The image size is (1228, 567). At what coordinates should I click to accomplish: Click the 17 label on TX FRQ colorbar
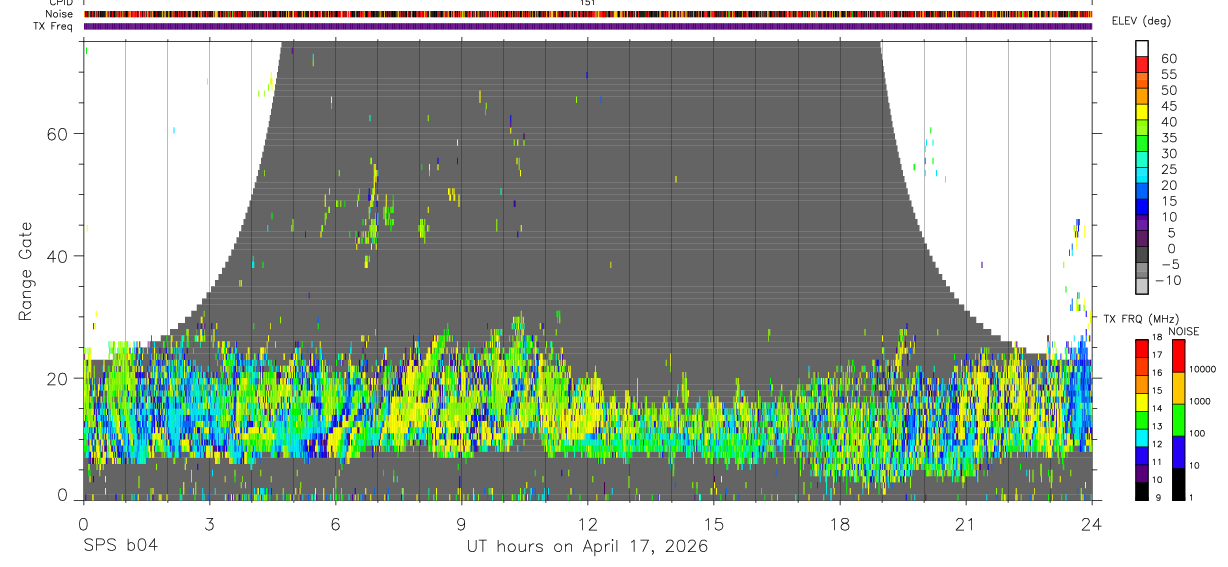click(x=1157, y=355)
